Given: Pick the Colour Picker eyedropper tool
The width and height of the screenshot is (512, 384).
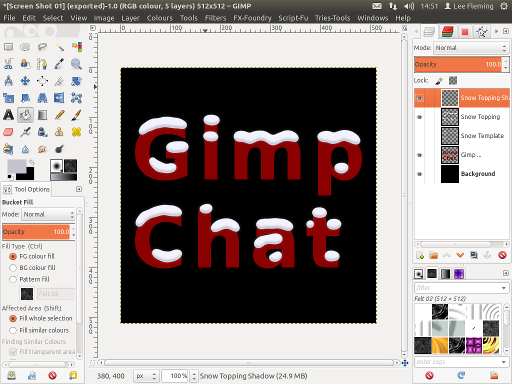Looking at the screenshot, I should click(x=59, y=64).
